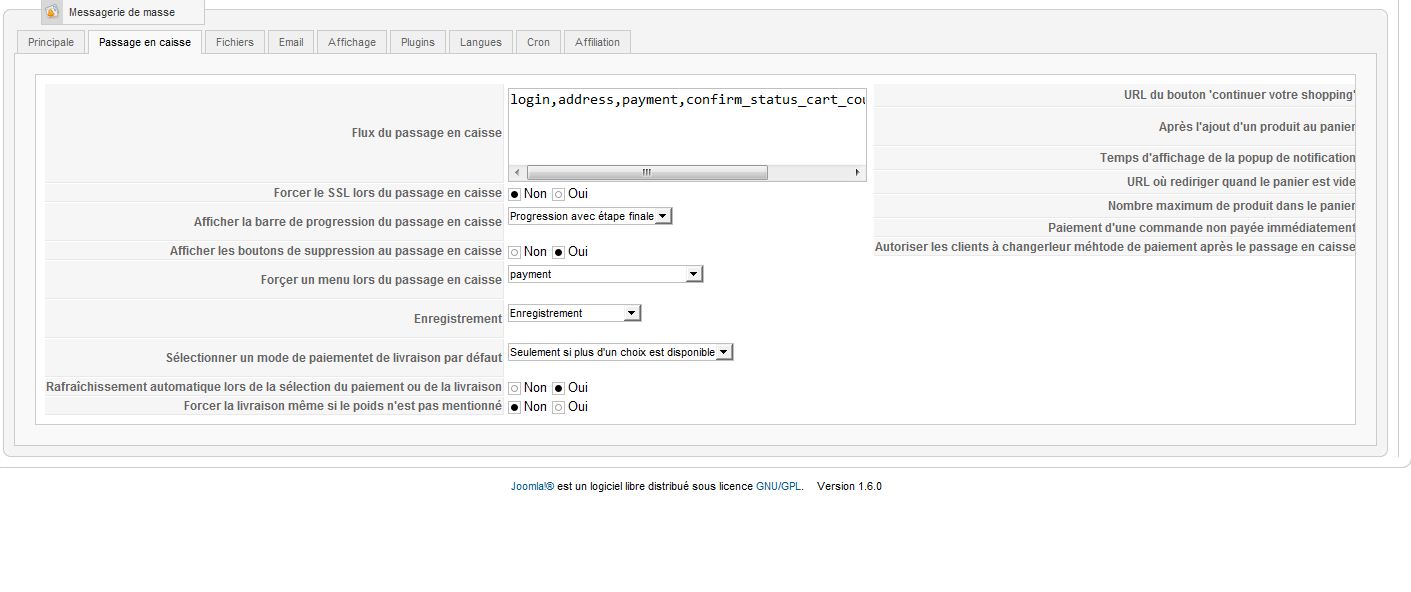Select Oui for Forcer la livraison
The image size is (1411, 592).
(x=559, y=407)
